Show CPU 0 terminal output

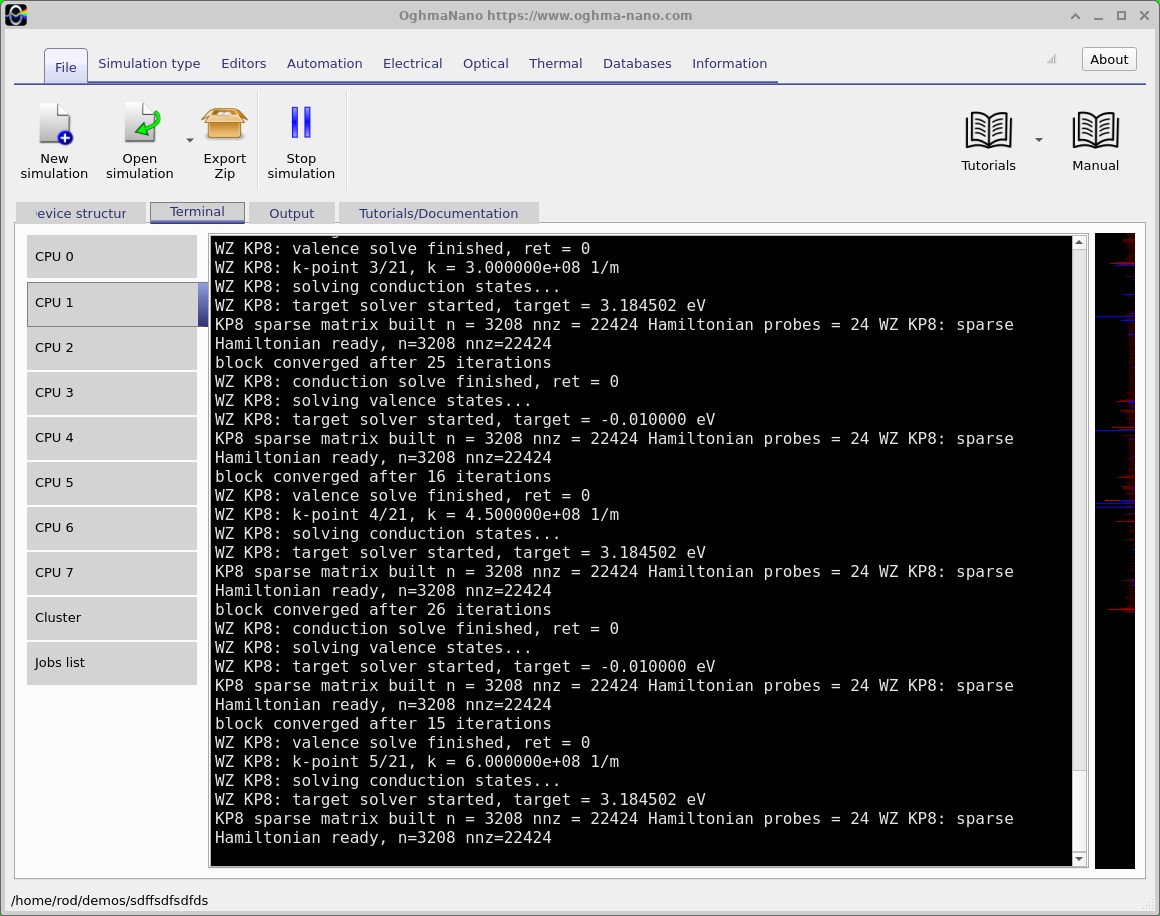[x=112, y=257]
